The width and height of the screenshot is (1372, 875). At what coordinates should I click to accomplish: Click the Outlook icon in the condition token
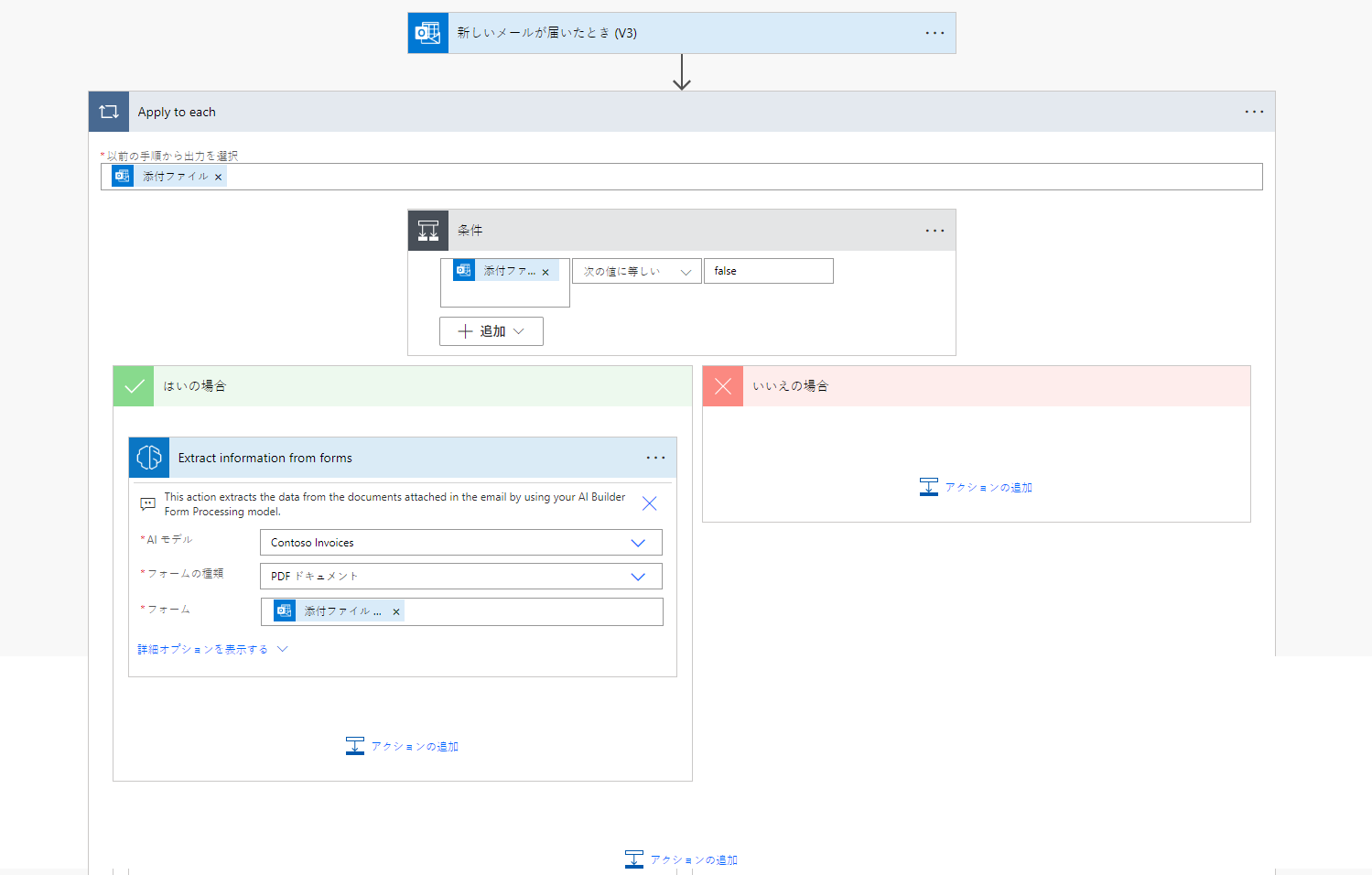tap(464, 271)
